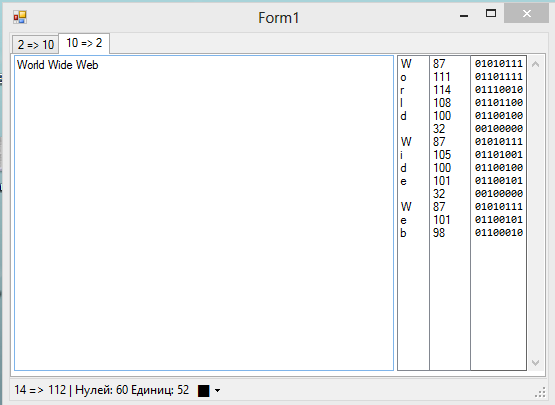This screenshot has height=405, width=555.
Task: Select the character 'b' in first column
Action: [404, 233]
